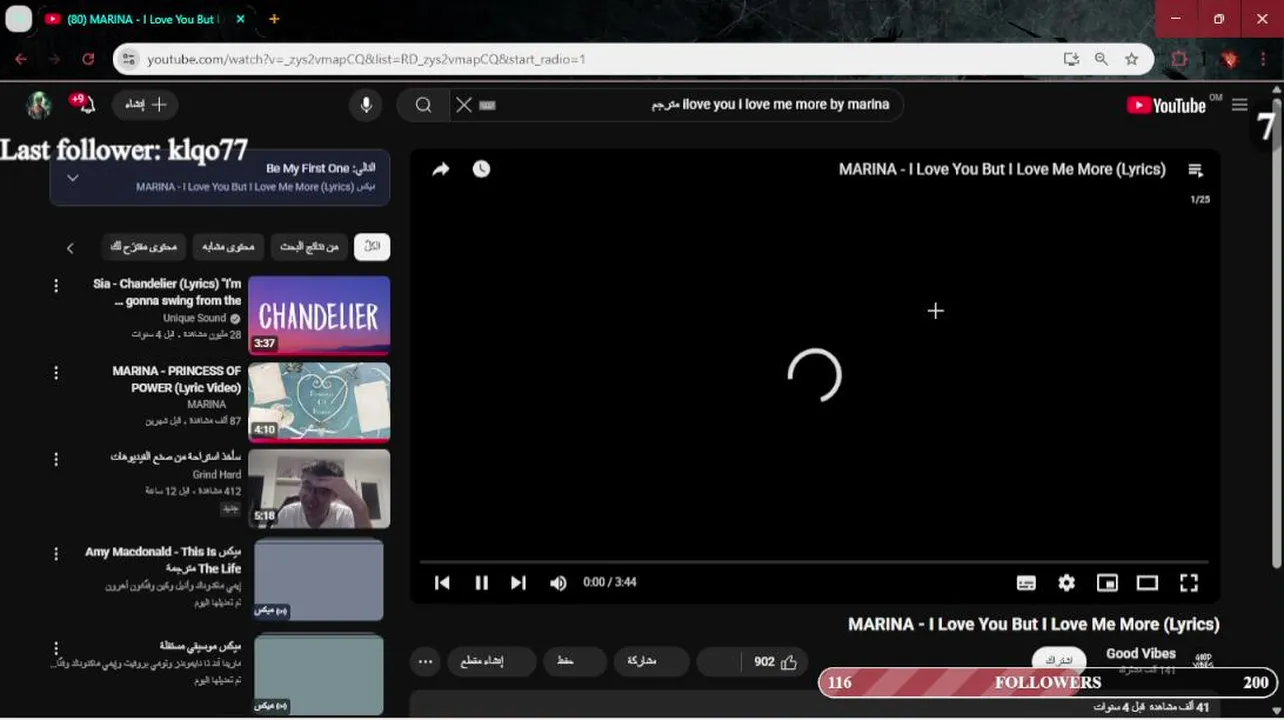Click the 'إنشاء مقطع' clip button
Screen dimensions: 1284x720
[491, 662]
